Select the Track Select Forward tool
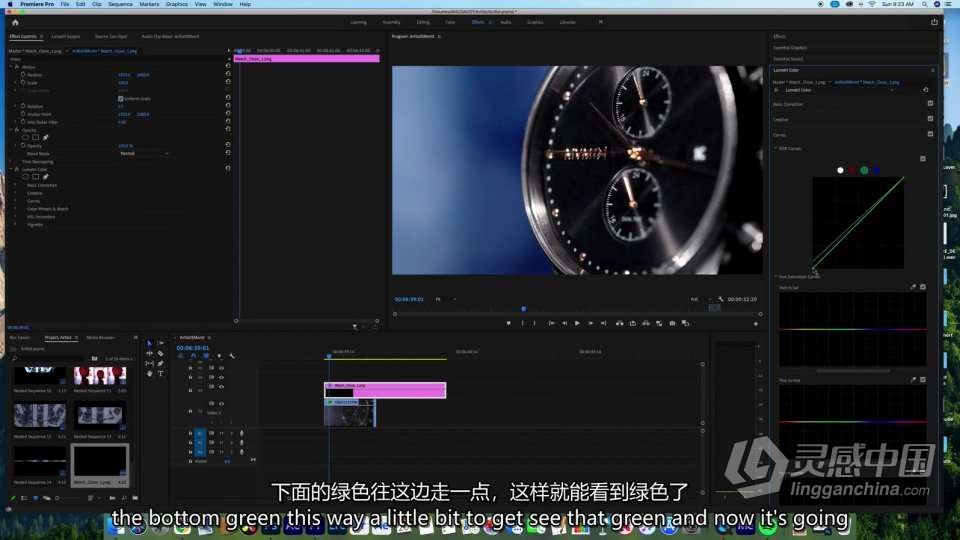 tap(160, 343)
